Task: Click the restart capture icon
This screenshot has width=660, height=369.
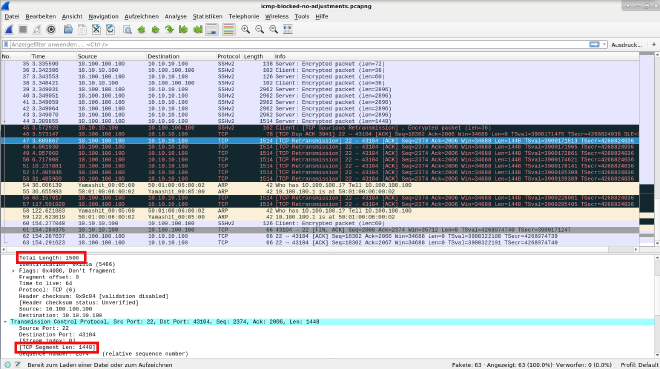Action: (37, 29)
